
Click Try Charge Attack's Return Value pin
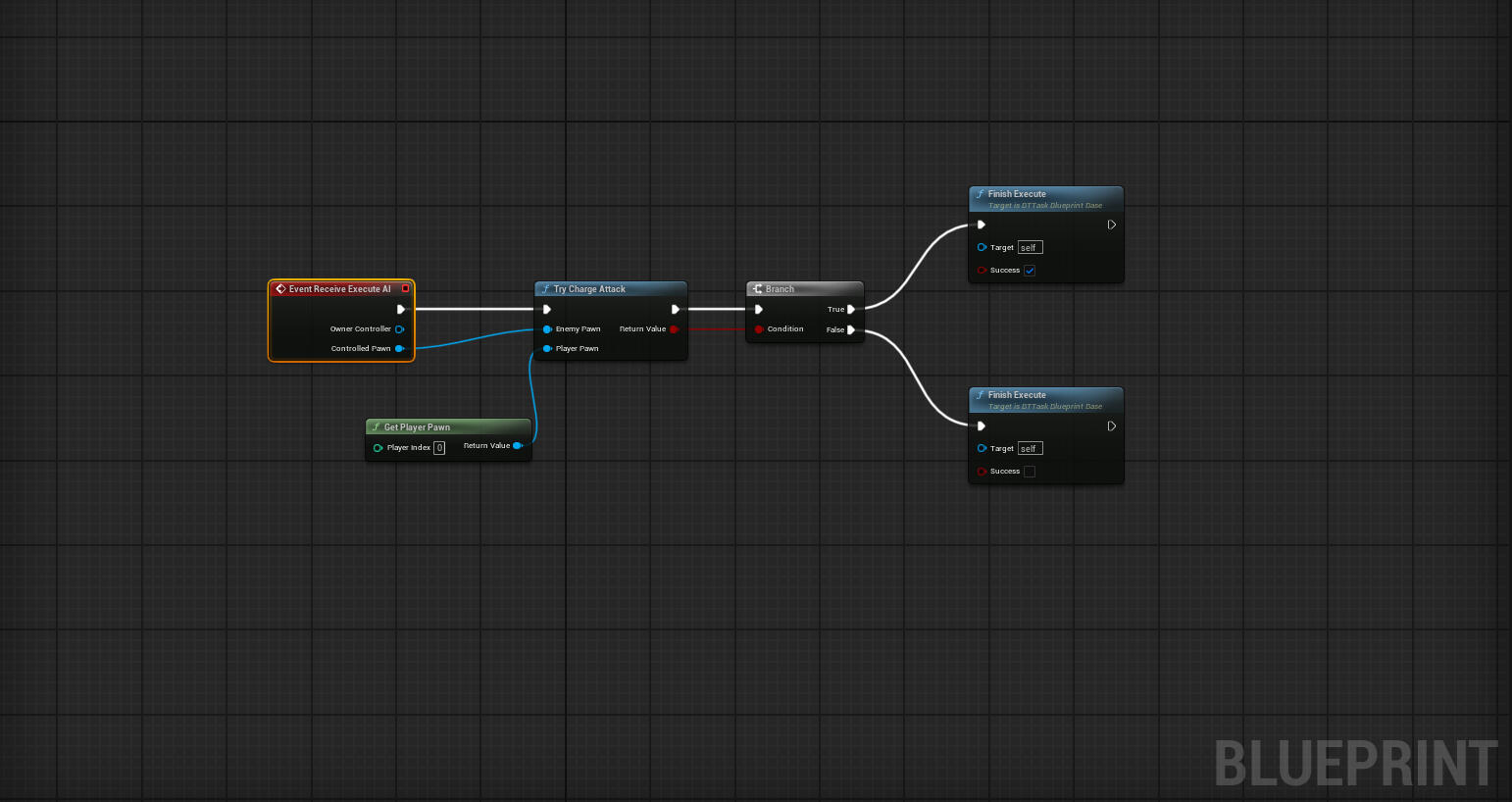674,329
